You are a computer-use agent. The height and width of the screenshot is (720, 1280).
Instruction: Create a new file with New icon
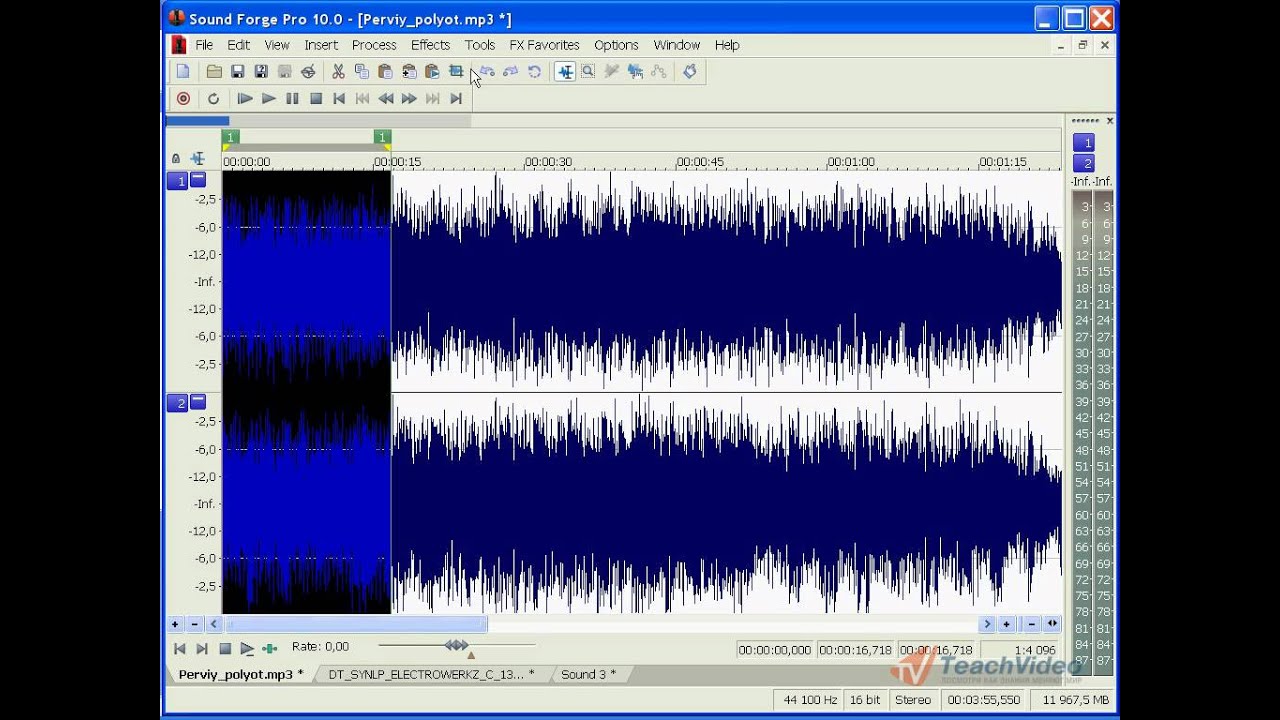tap(183, 71)
